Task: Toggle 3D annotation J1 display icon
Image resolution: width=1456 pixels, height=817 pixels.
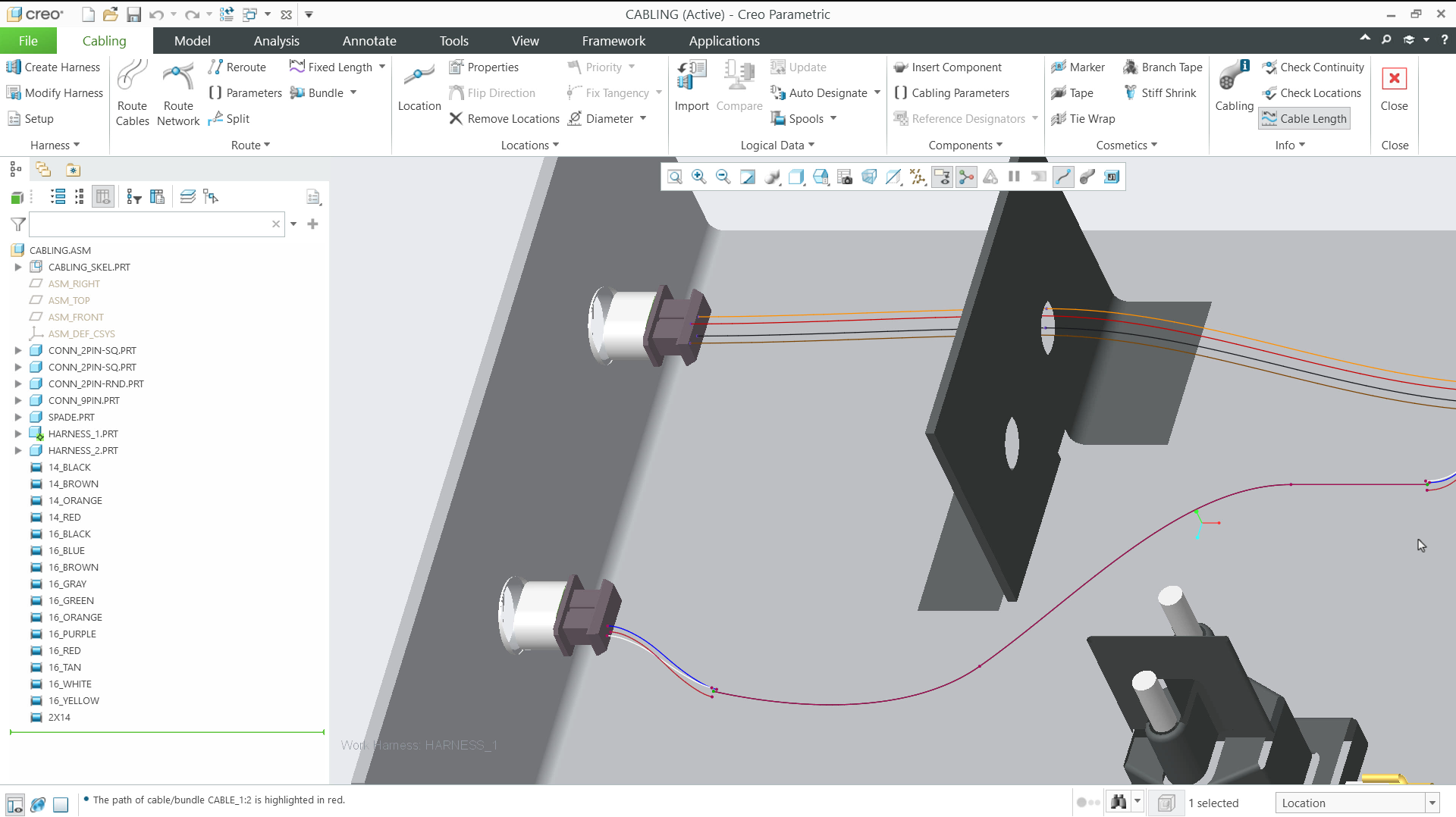Action: click(1112, 177)
